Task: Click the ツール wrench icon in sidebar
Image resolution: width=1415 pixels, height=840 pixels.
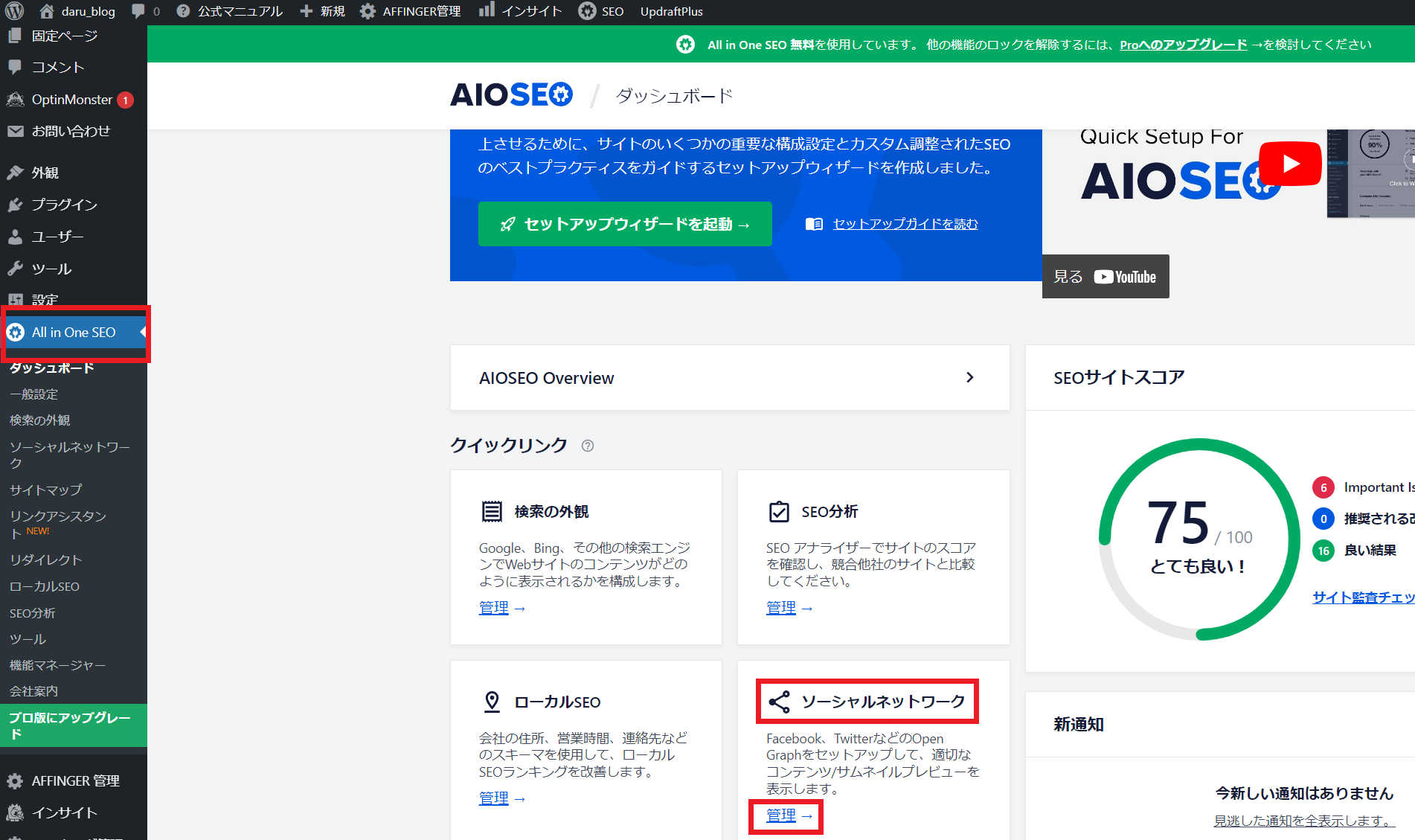Action: coord(15,269)
